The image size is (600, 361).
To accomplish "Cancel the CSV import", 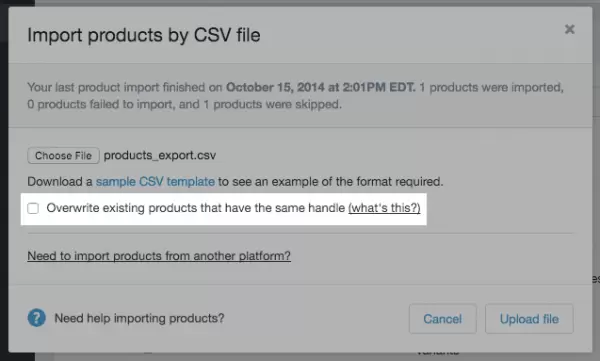I will coord(443,319).
